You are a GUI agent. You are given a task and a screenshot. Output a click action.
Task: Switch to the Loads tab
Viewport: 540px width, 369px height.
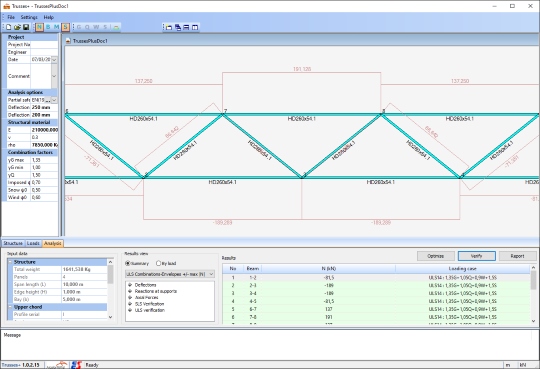(33, 243)
